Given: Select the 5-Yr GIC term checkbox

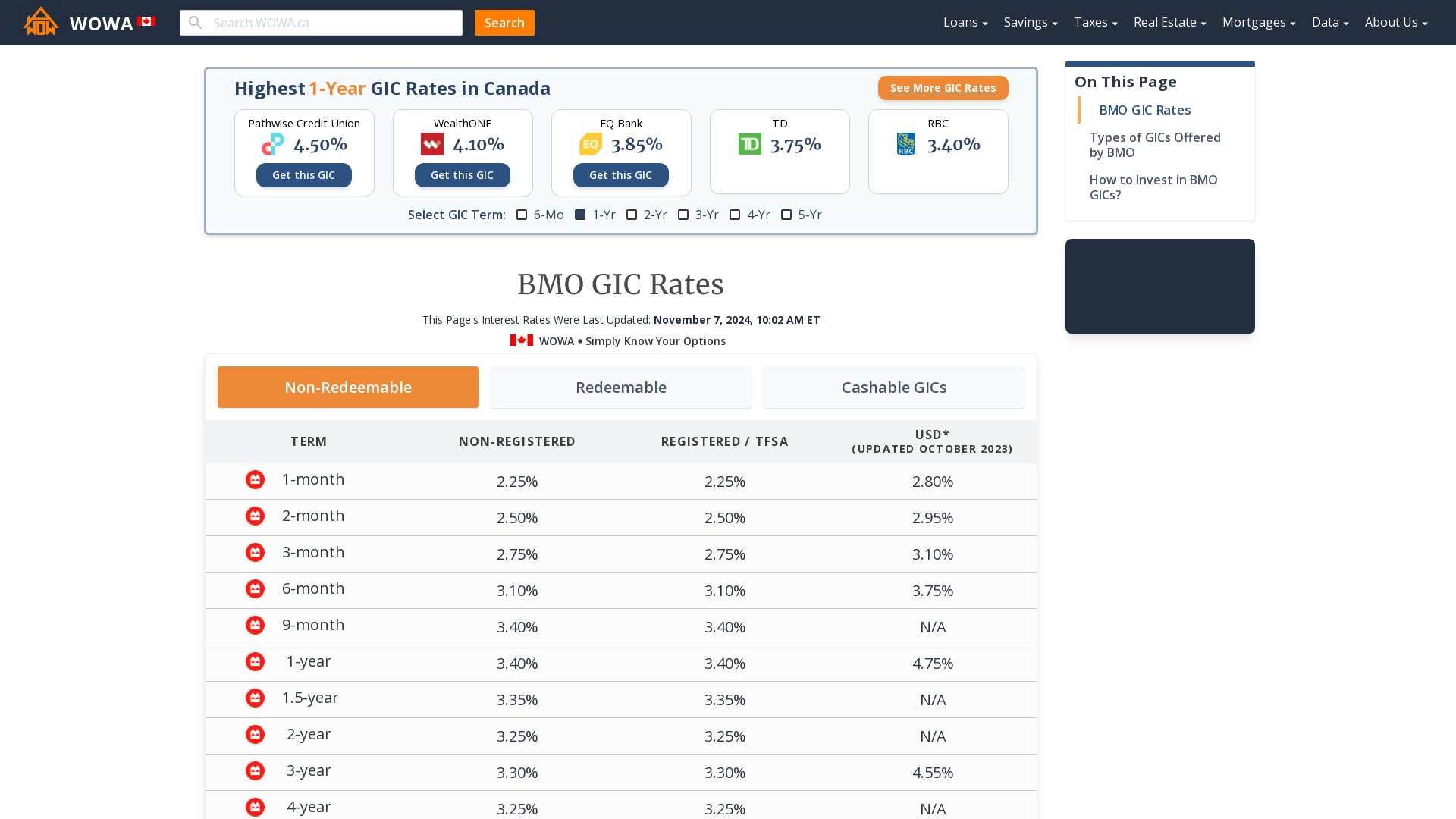Looking at the screenshot, I should click(x=786, y=215).
